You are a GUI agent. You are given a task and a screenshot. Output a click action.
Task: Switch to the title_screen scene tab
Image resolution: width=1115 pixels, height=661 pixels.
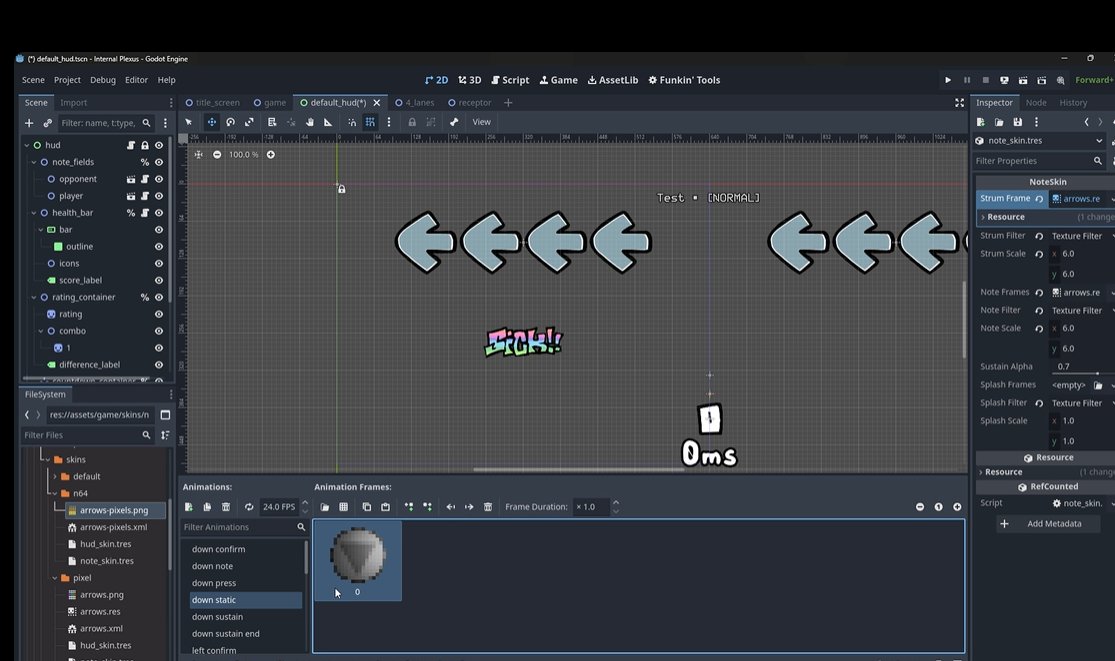[x=212, y=103]
